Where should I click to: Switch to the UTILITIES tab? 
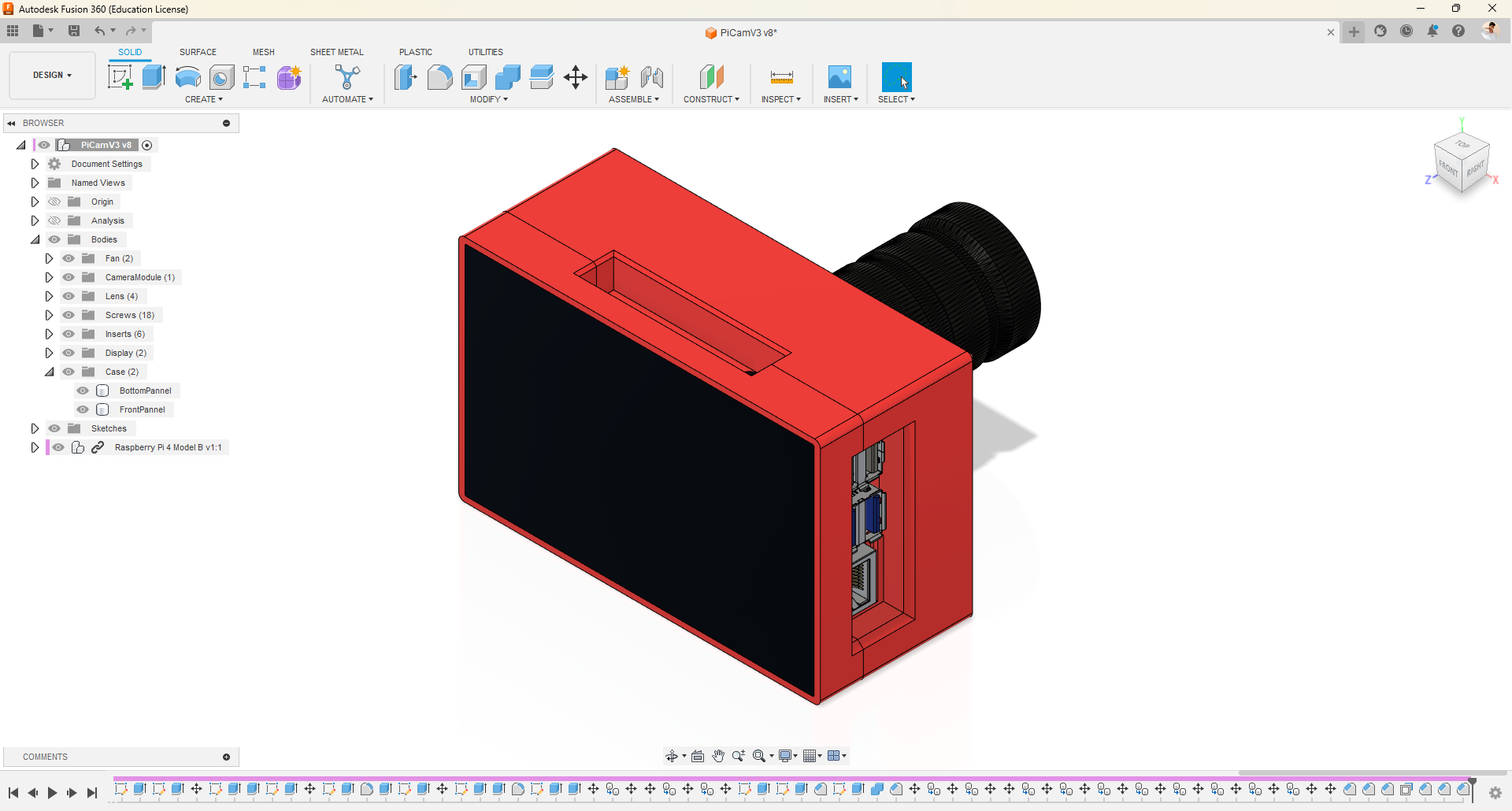[x=486, y=52]
